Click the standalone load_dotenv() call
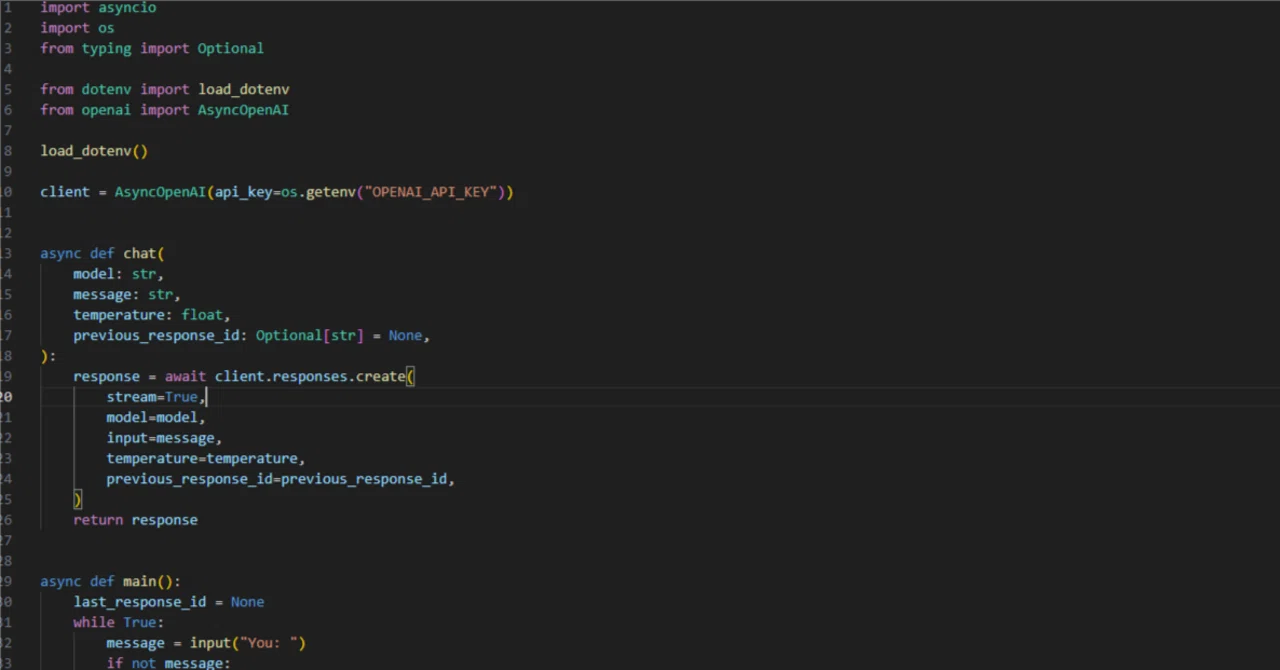 point(94,151)
